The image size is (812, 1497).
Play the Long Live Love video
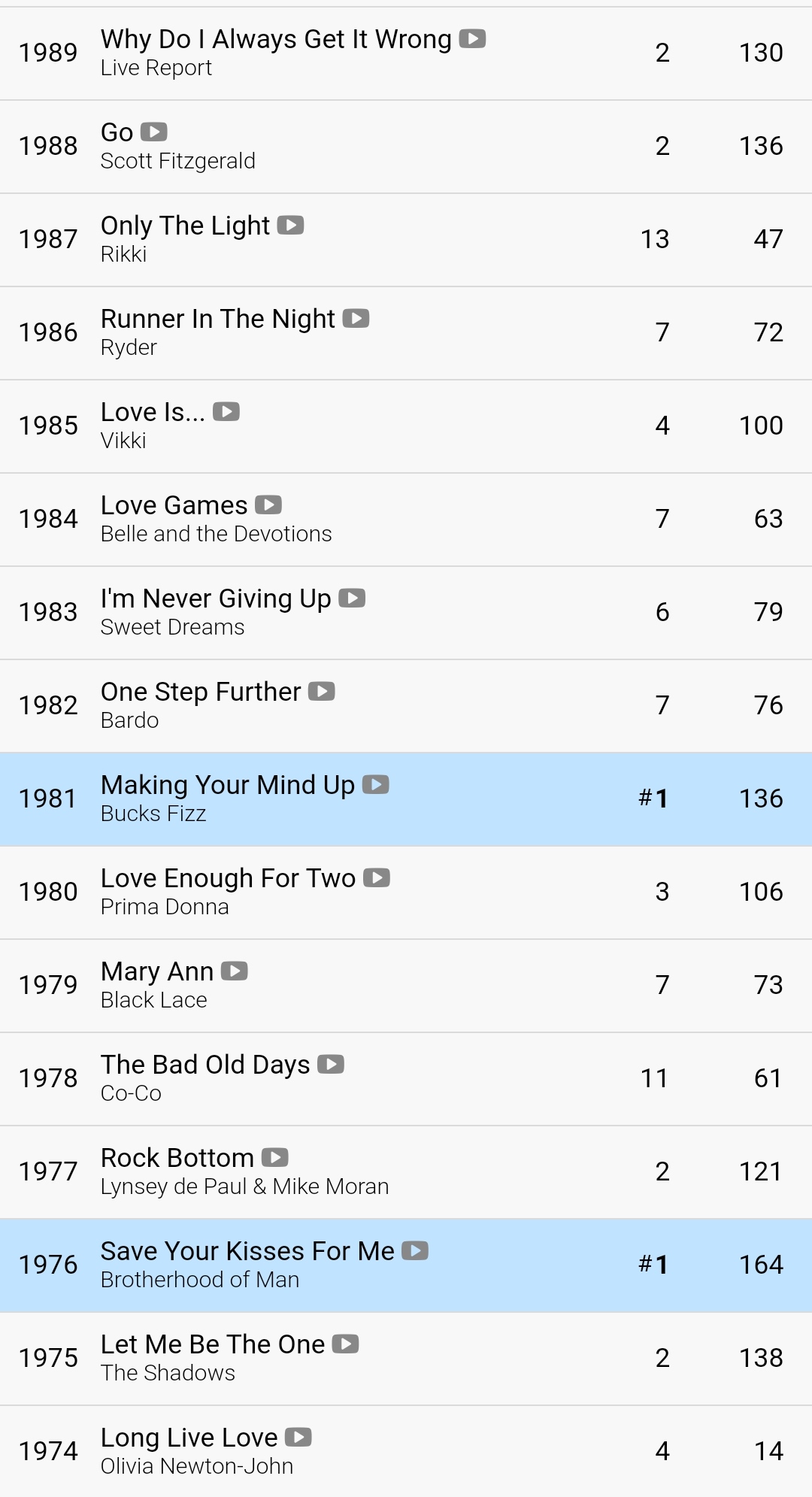[298, 1437]
